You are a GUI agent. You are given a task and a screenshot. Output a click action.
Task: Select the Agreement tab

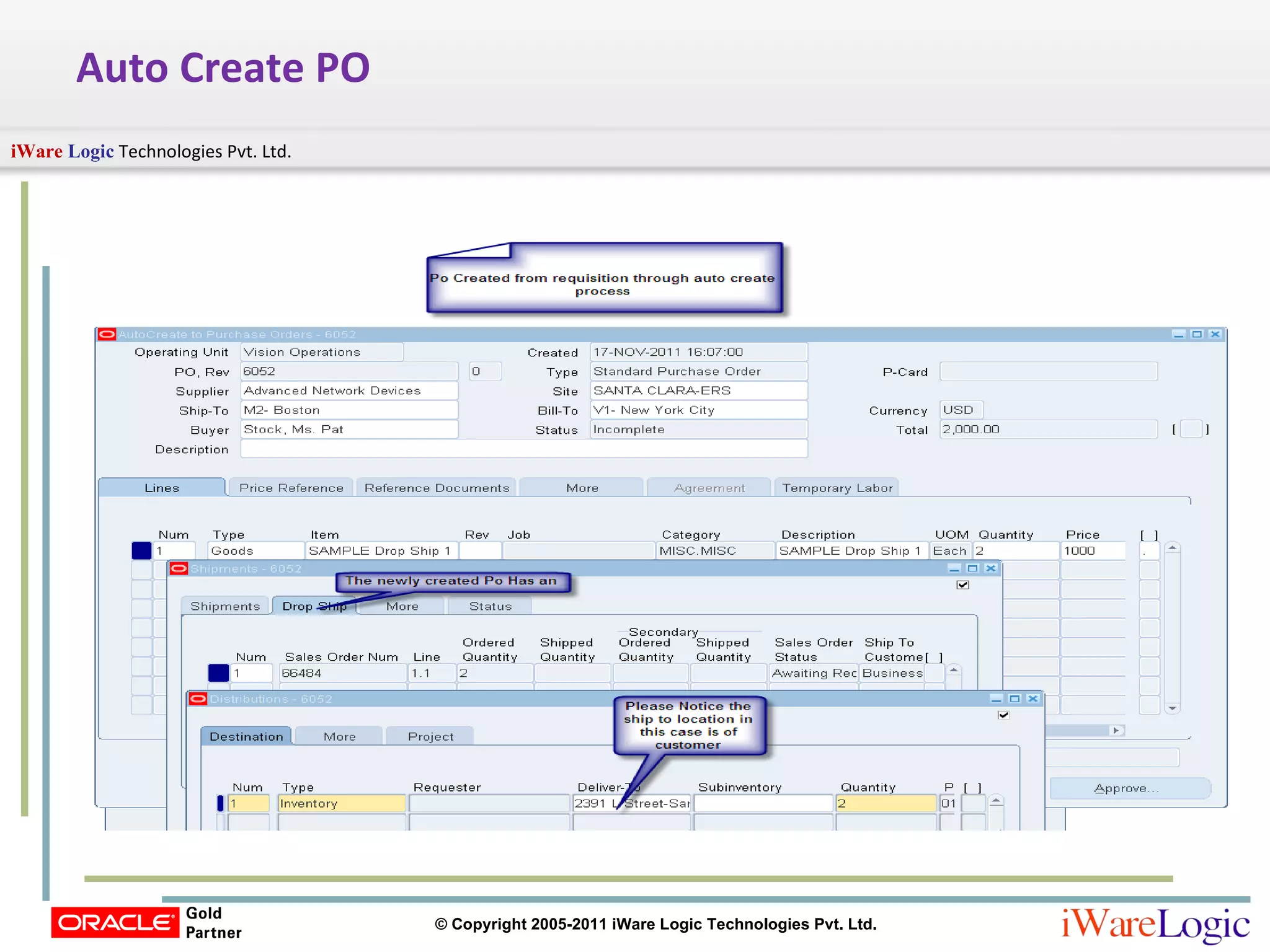coord(709,488)
